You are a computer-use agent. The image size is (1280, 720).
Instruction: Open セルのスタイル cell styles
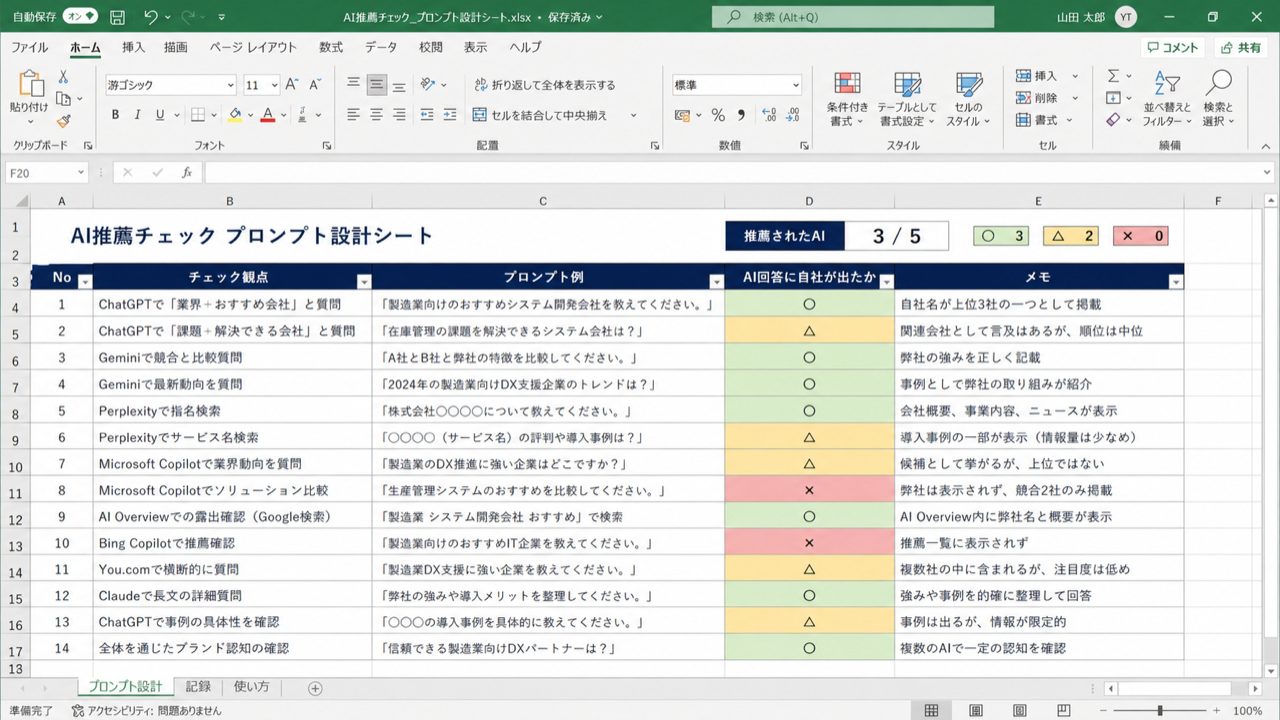968,99
